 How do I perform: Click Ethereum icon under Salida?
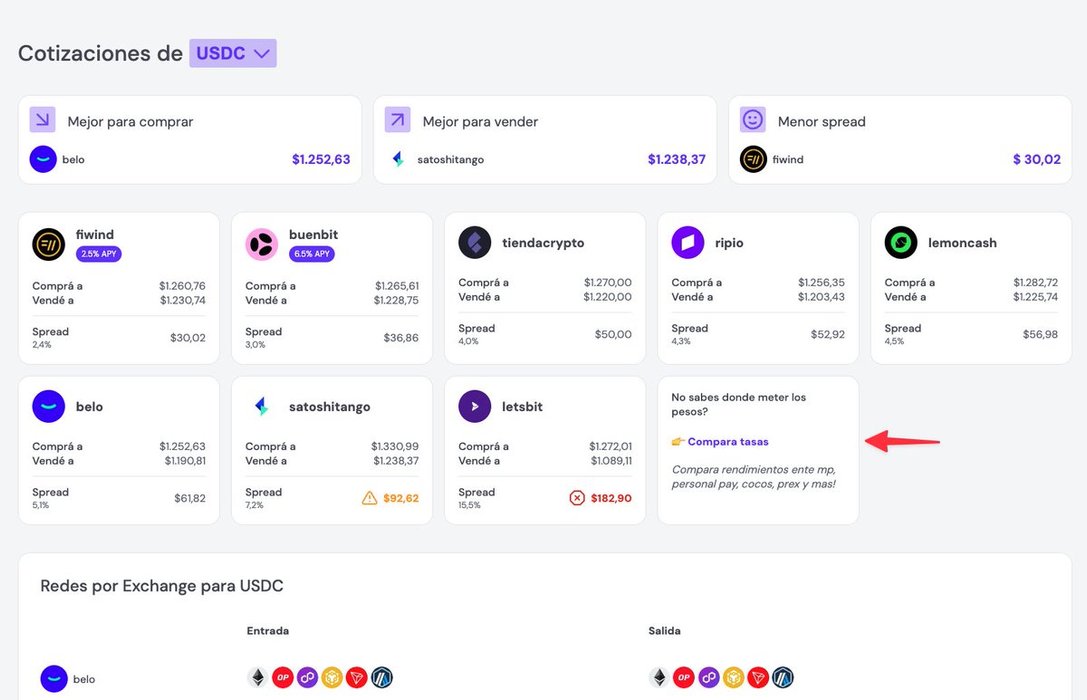point(659,677)
